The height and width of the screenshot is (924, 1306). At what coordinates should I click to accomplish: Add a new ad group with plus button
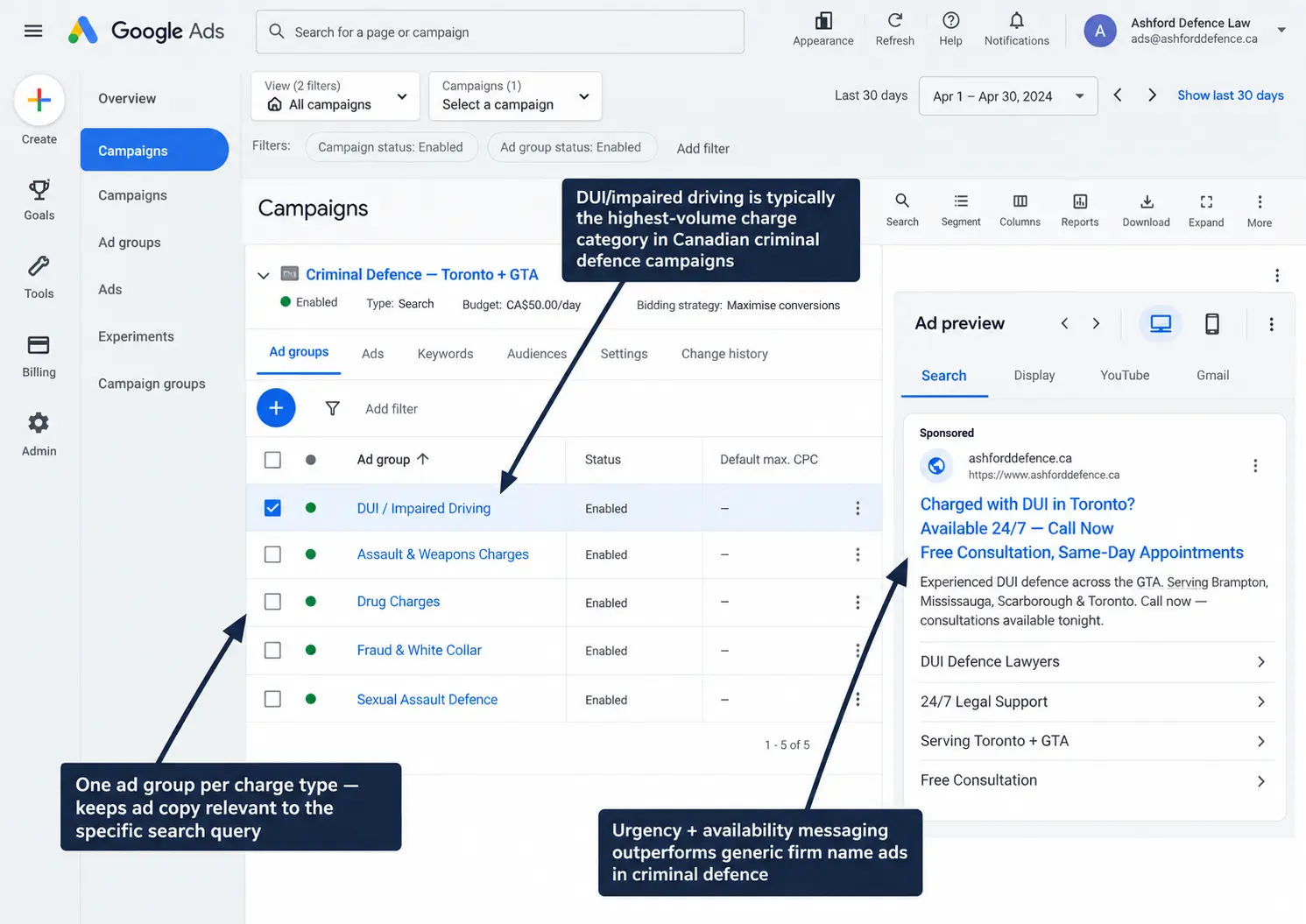[276, 408]
